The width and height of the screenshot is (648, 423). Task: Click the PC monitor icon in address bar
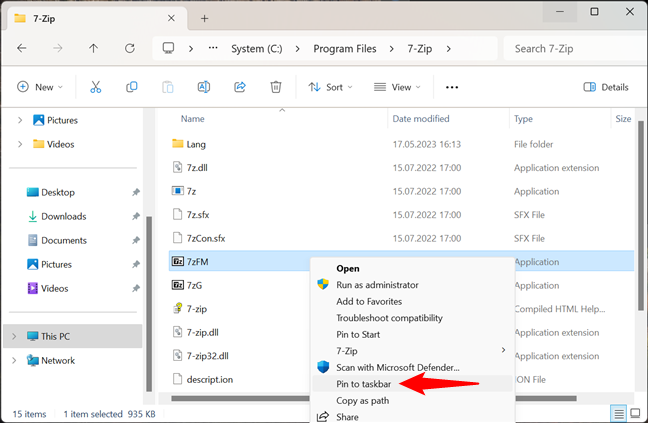pos(168,48)
